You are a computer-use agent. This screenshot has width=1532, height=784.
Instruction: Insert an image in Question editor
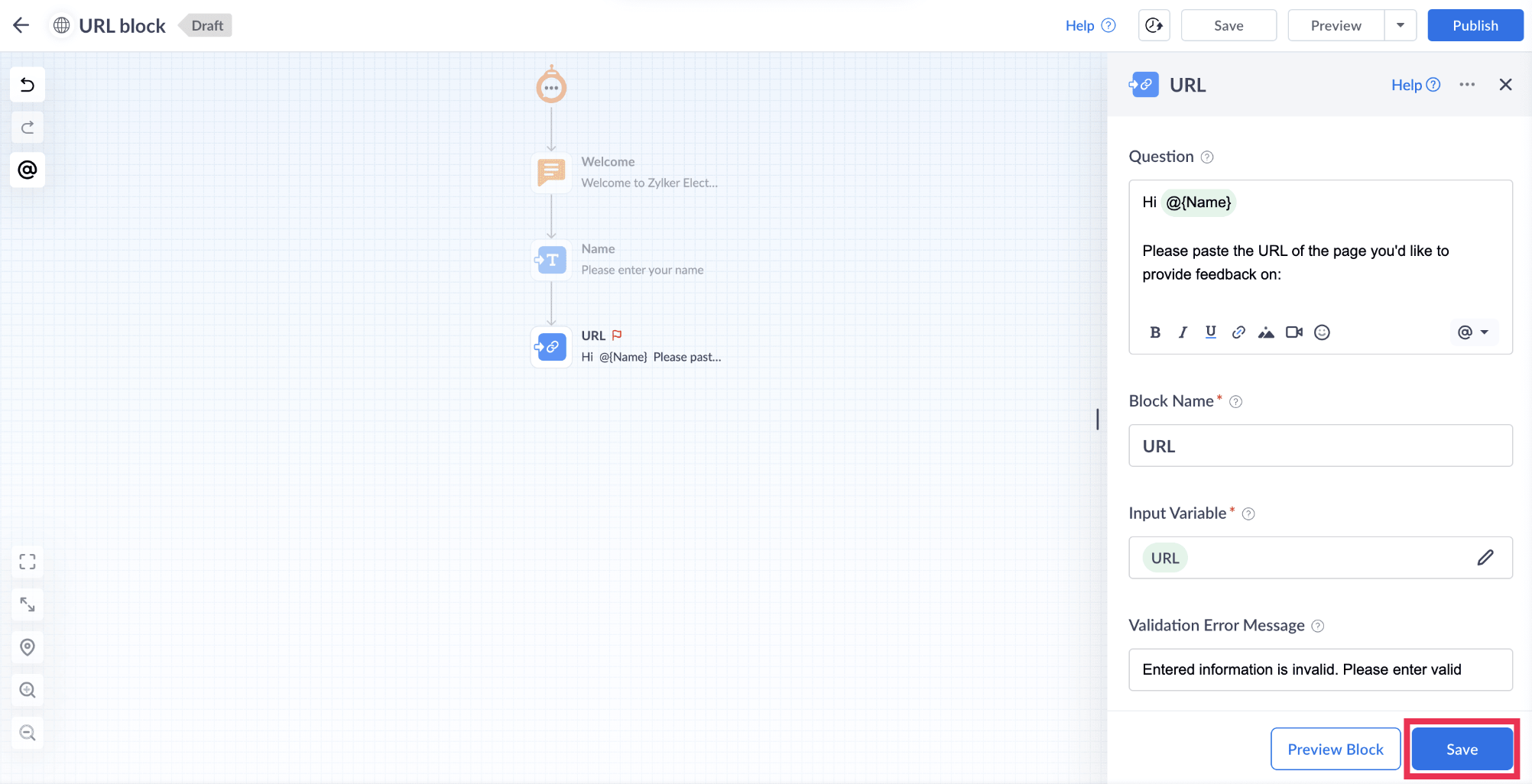tap(1266, 332)
